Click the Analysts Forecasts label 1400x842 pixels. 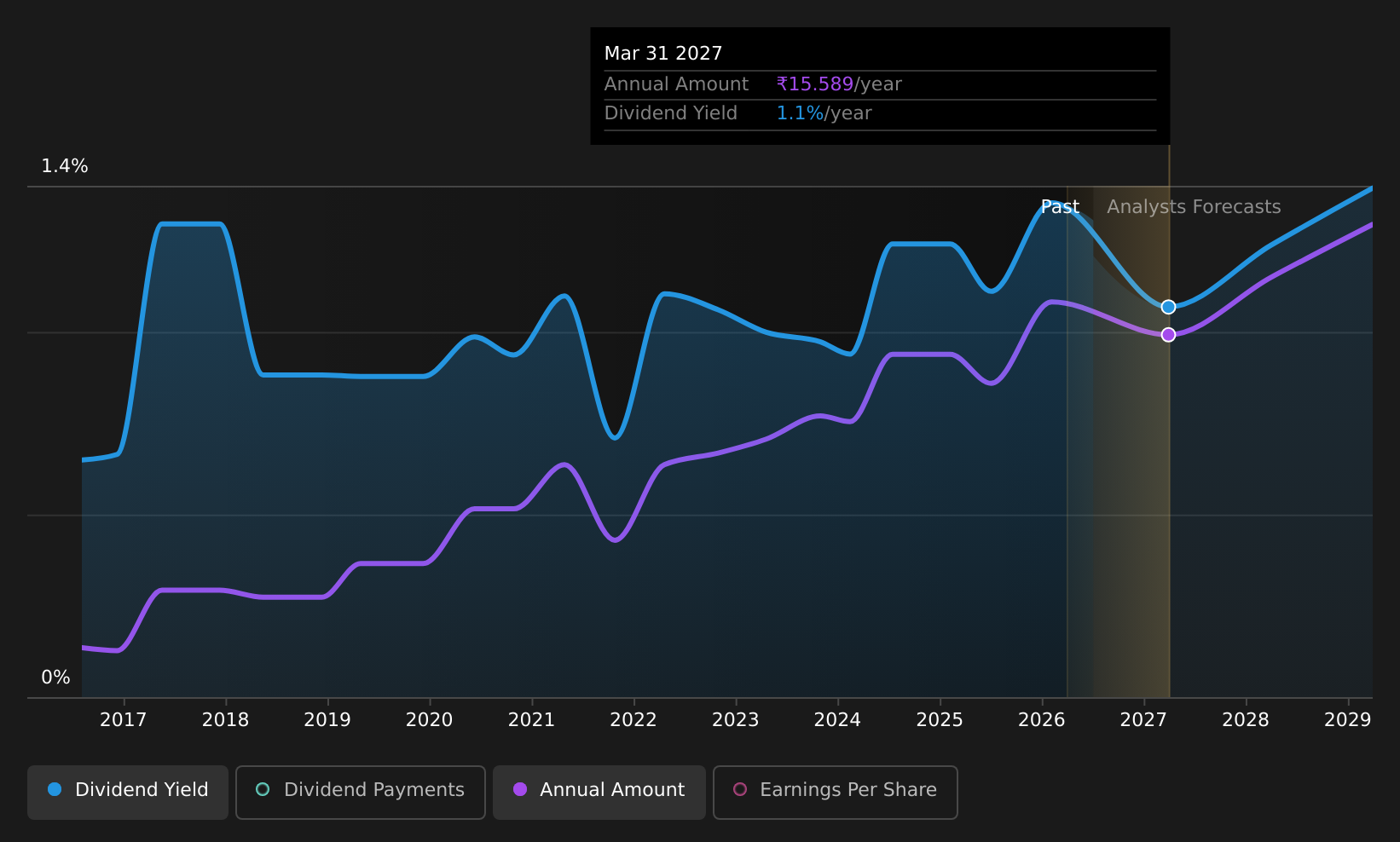pyautogui.click(x=1194, y=207)
